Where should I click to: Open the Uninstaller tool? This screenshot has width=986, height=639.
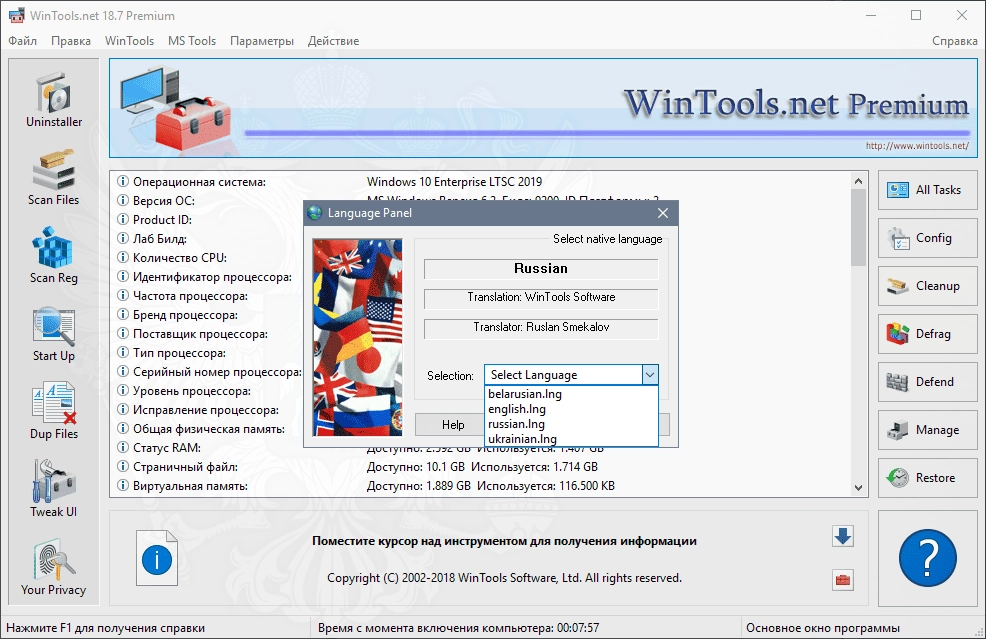(x=53, y=99)
